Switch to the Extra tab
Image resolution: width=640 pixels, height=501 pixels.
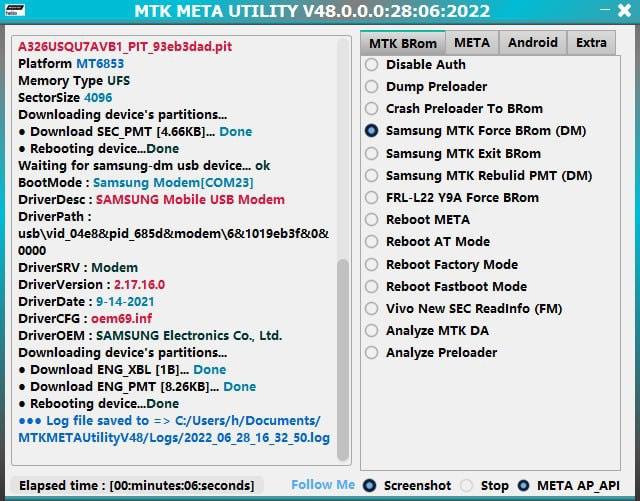coord(591,43)
